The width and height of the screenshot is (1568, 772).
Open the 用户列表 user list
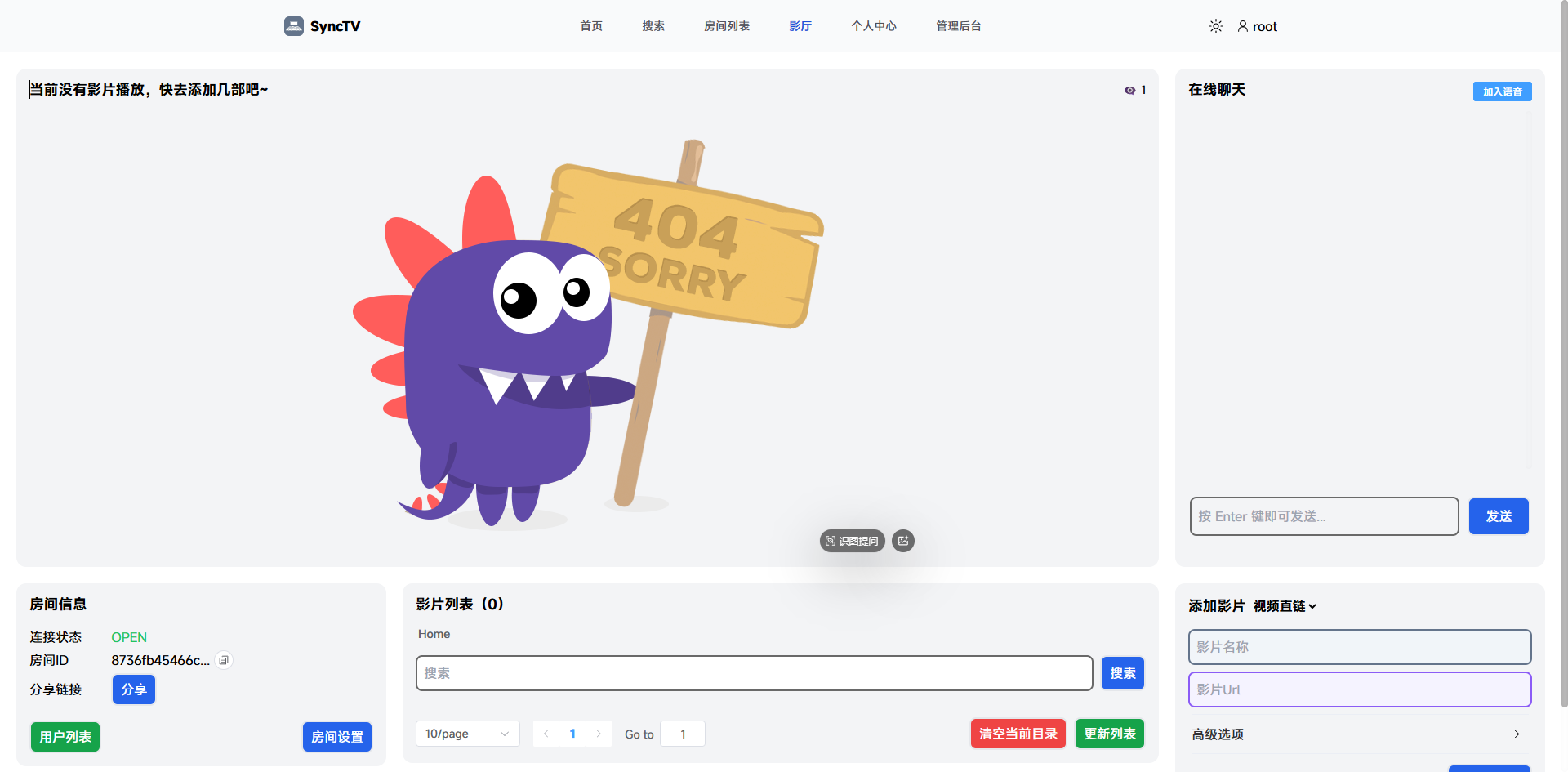click(65, 737)
